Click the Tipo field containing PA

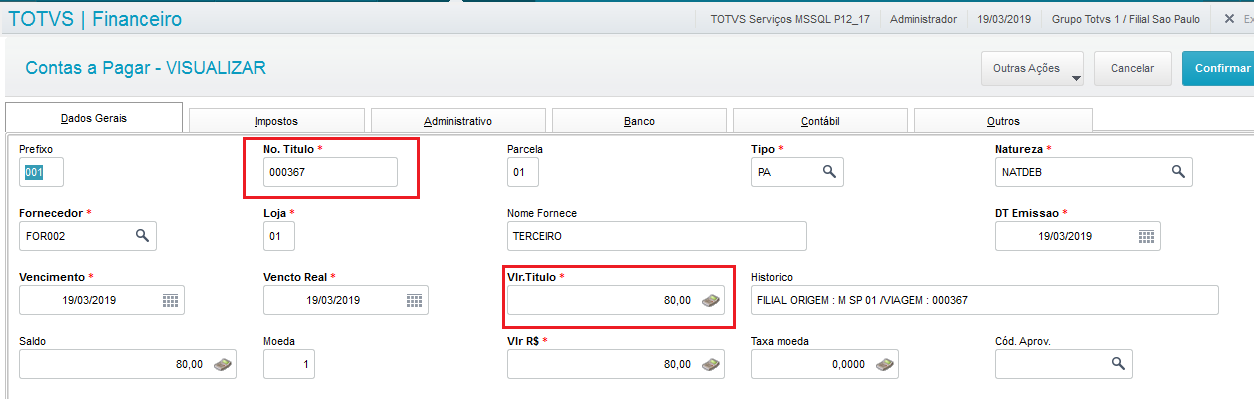pyautogui.click(x=797, y=172)
